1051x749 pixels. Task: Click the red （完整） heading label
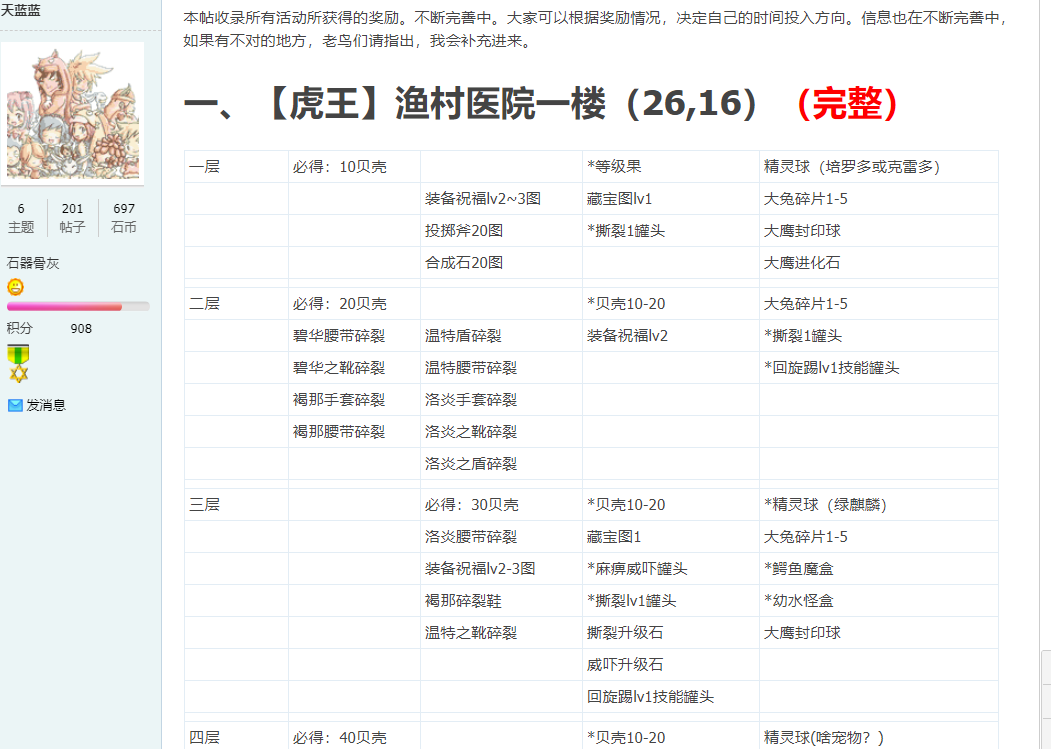(x=846, y=102)
